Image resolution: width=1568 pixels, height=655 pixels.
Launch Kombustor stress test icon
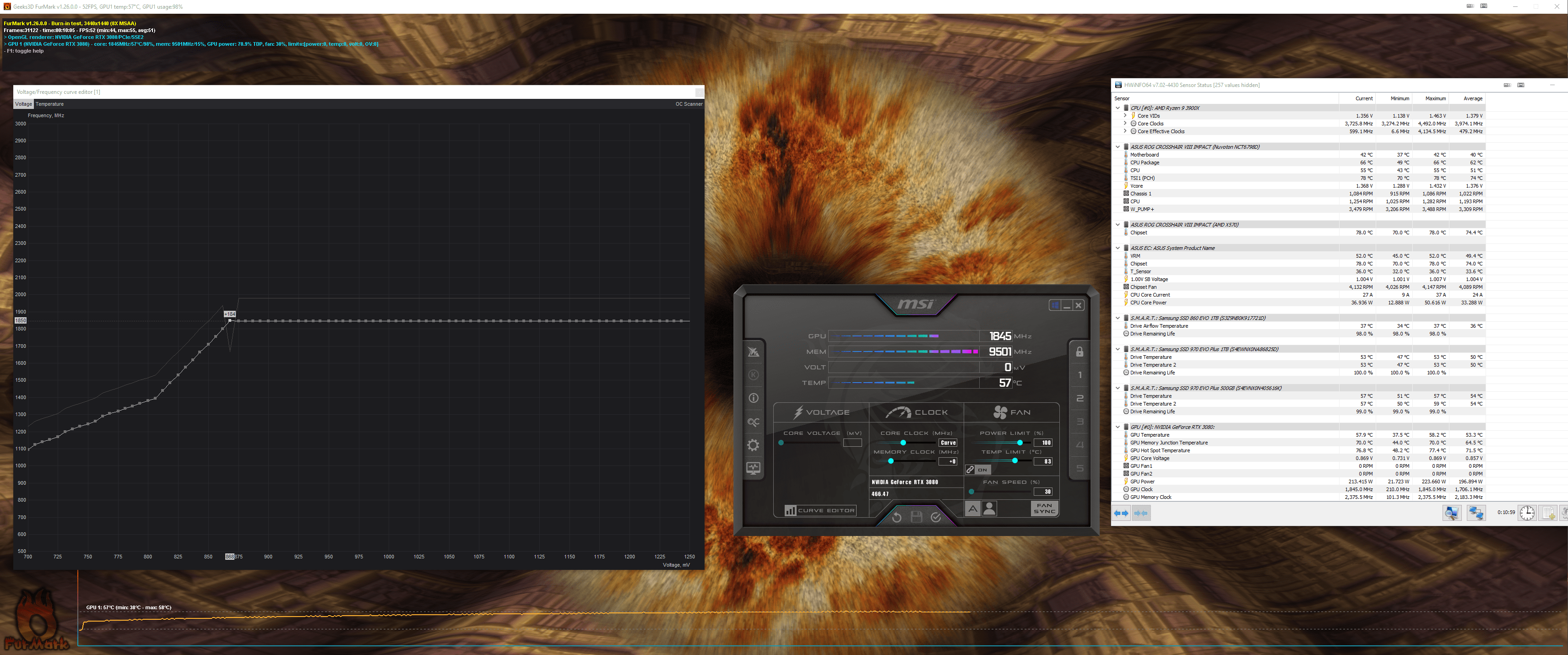754,375
